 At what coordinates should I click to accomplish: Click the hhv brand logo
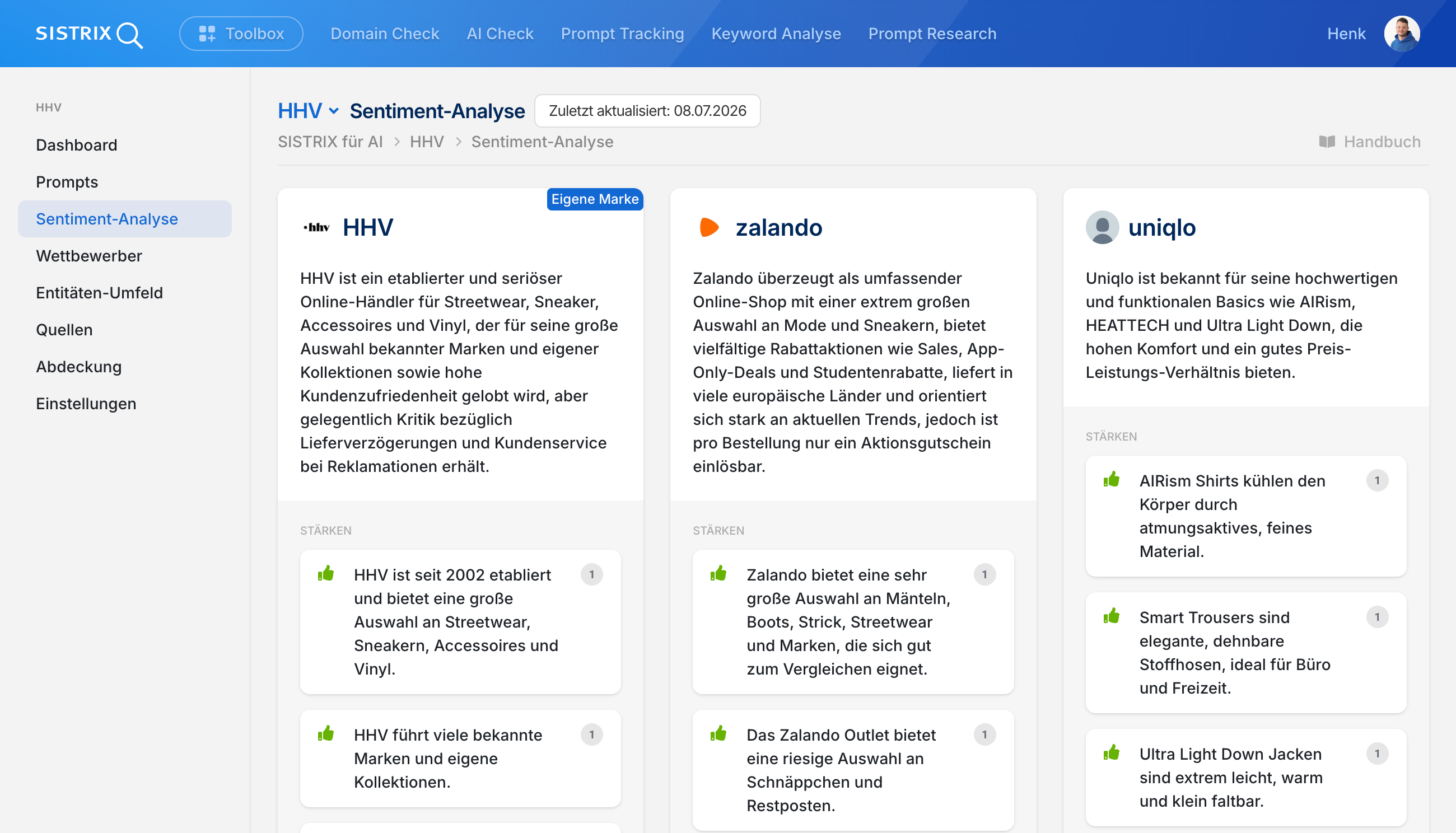[316, 228]
